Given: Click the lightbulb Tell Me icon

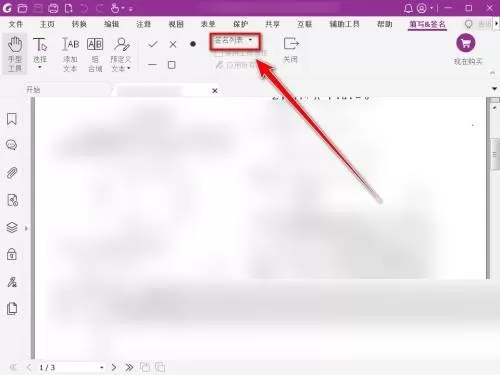Looking at the screenshot, I should pos(469,24).
